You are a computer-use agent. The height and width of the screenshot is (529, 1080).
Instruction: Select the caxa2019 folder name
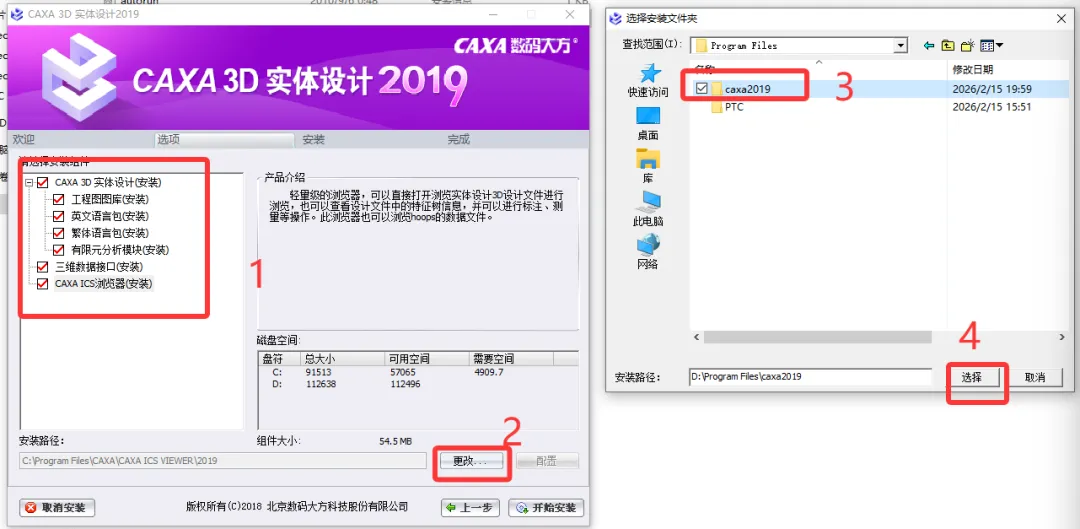coord(748,89)
